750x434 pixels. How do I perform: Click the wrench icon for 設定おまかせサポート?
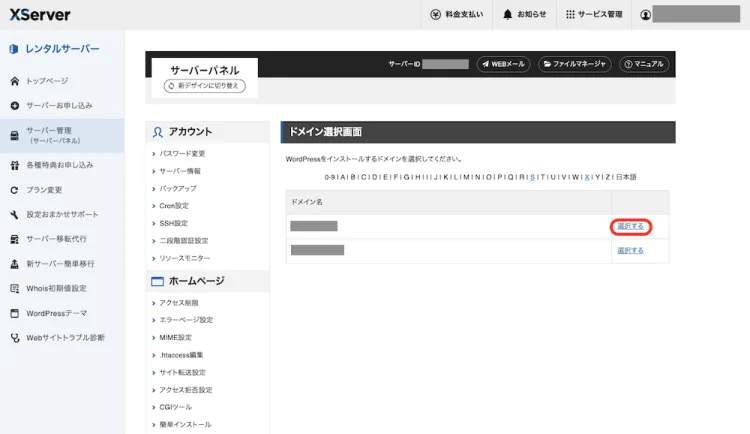[x=14, y=214]
